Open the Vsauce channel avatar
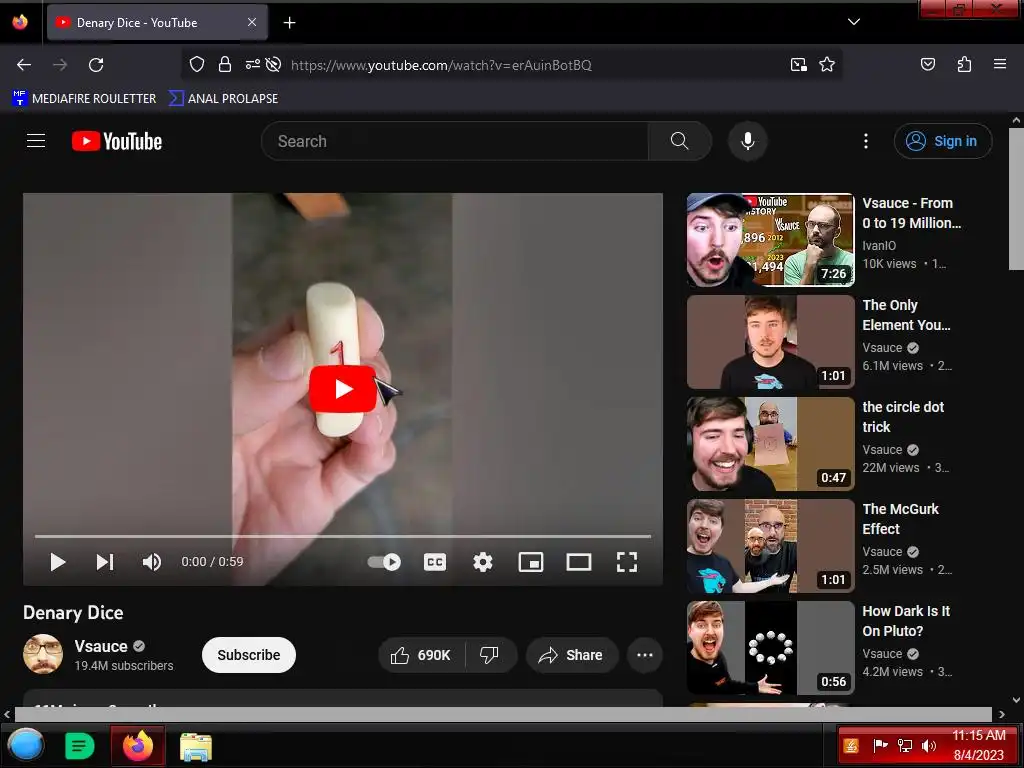Screen dimensions: 1024x768 [x=43, y=654]
